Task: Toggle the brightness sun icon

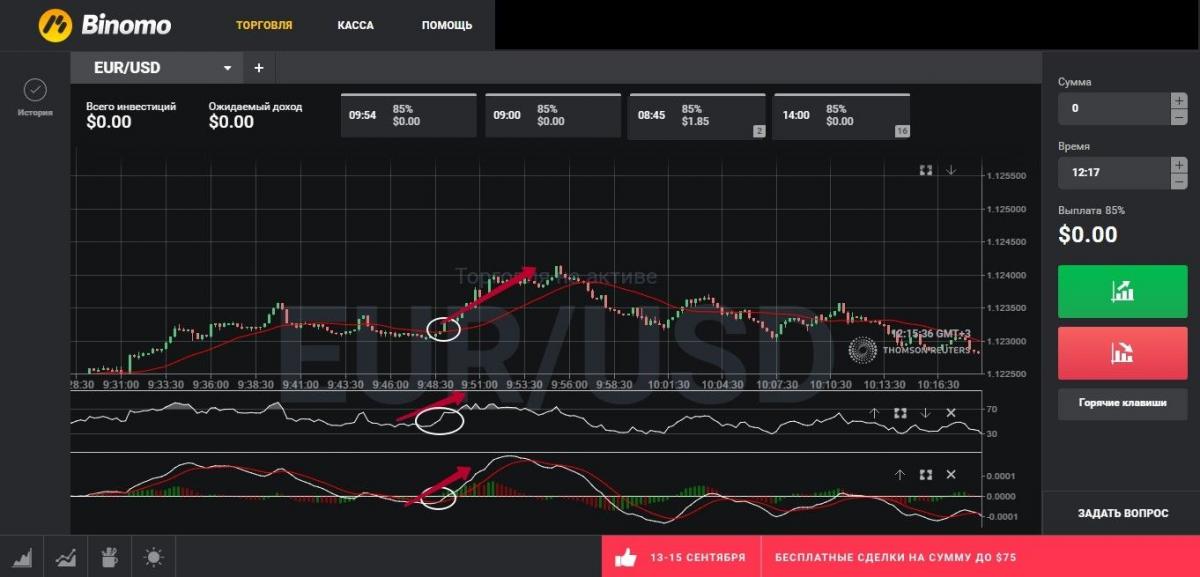Action: 153,557
